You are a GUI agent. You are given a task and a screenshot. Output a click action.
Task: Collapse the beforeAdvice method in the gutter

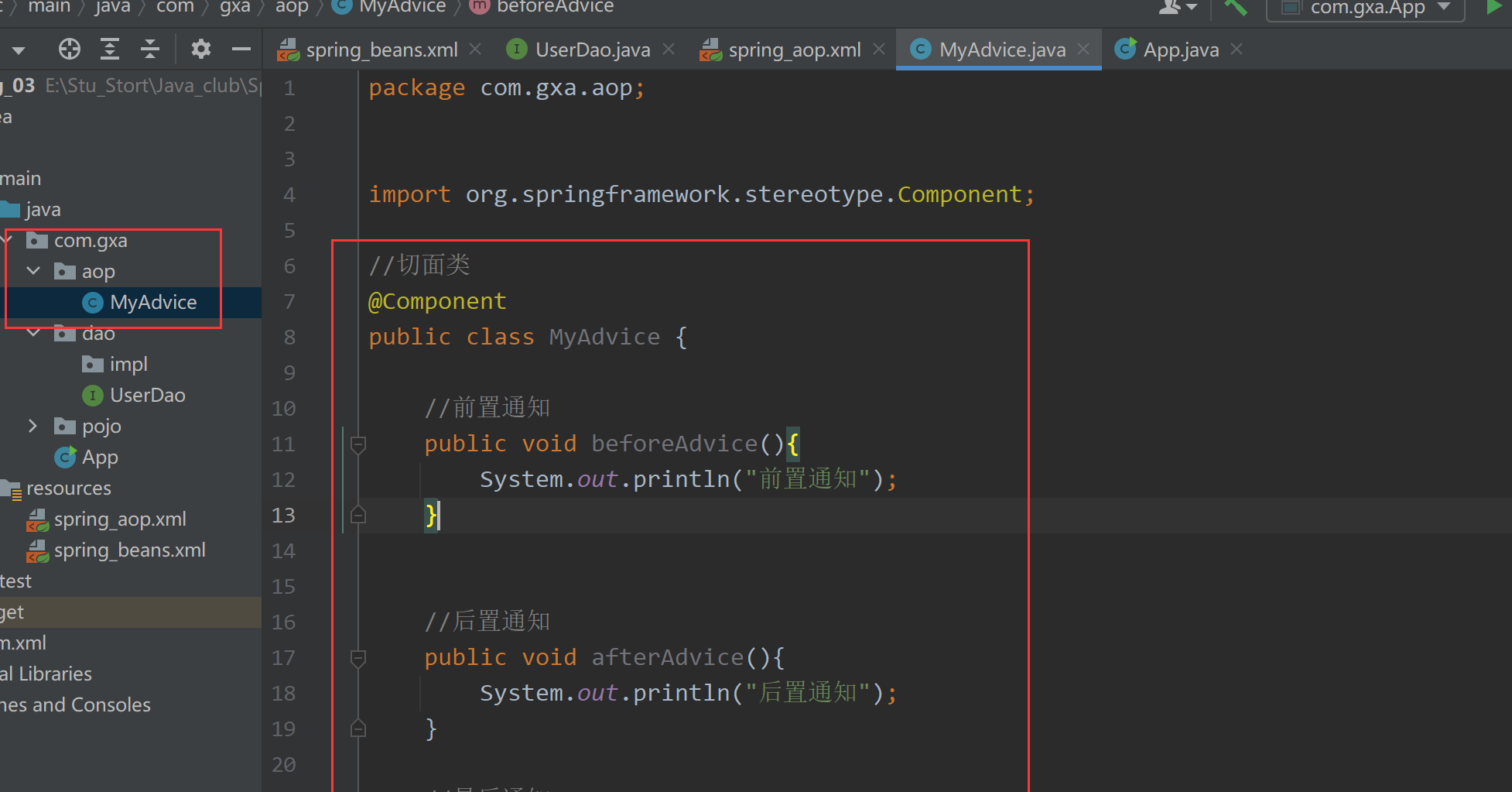(x=357, y=444)
